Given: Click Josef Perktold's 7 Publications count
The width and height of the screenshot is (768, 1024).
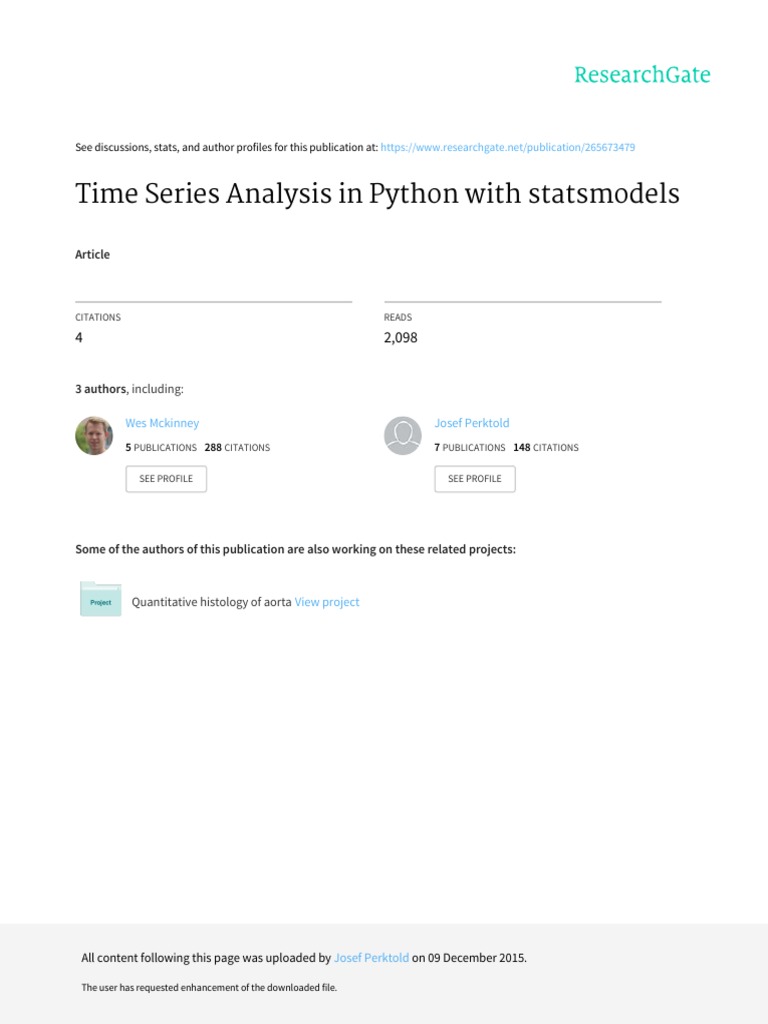Looking at the screenshot, I should tap(470, 448).
